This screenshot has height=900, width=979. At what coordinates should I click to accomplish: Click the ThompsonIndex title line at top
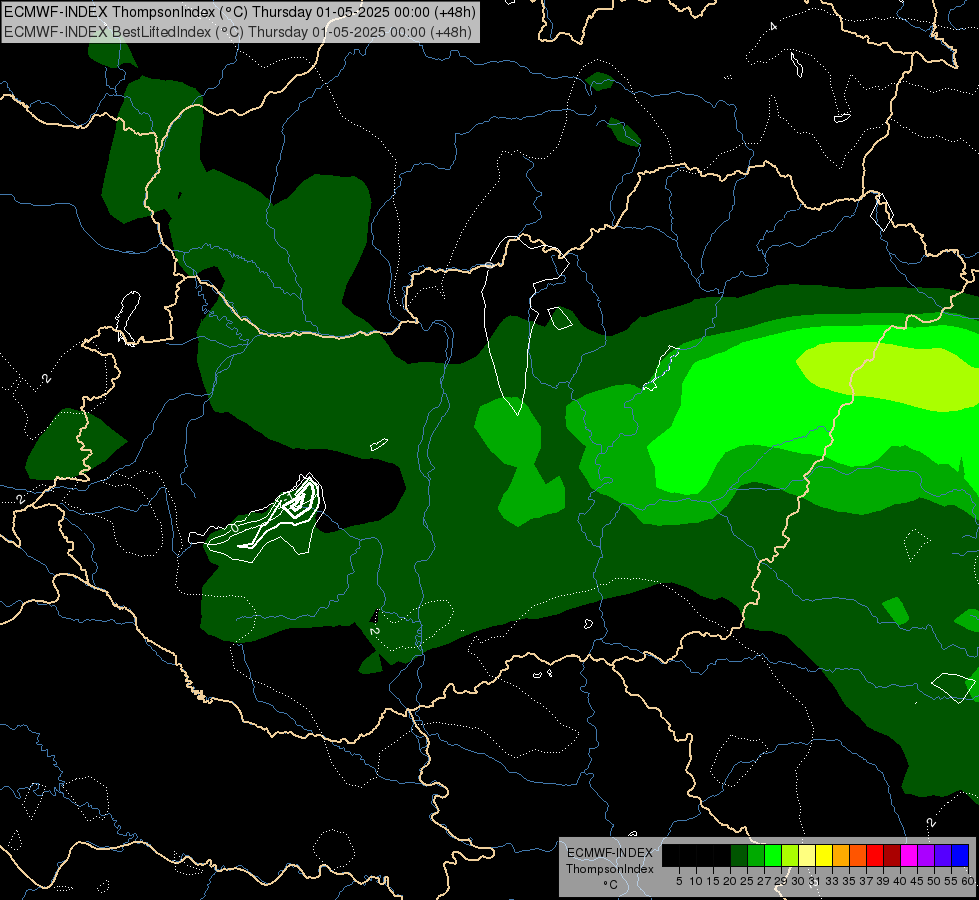(240, 12)
